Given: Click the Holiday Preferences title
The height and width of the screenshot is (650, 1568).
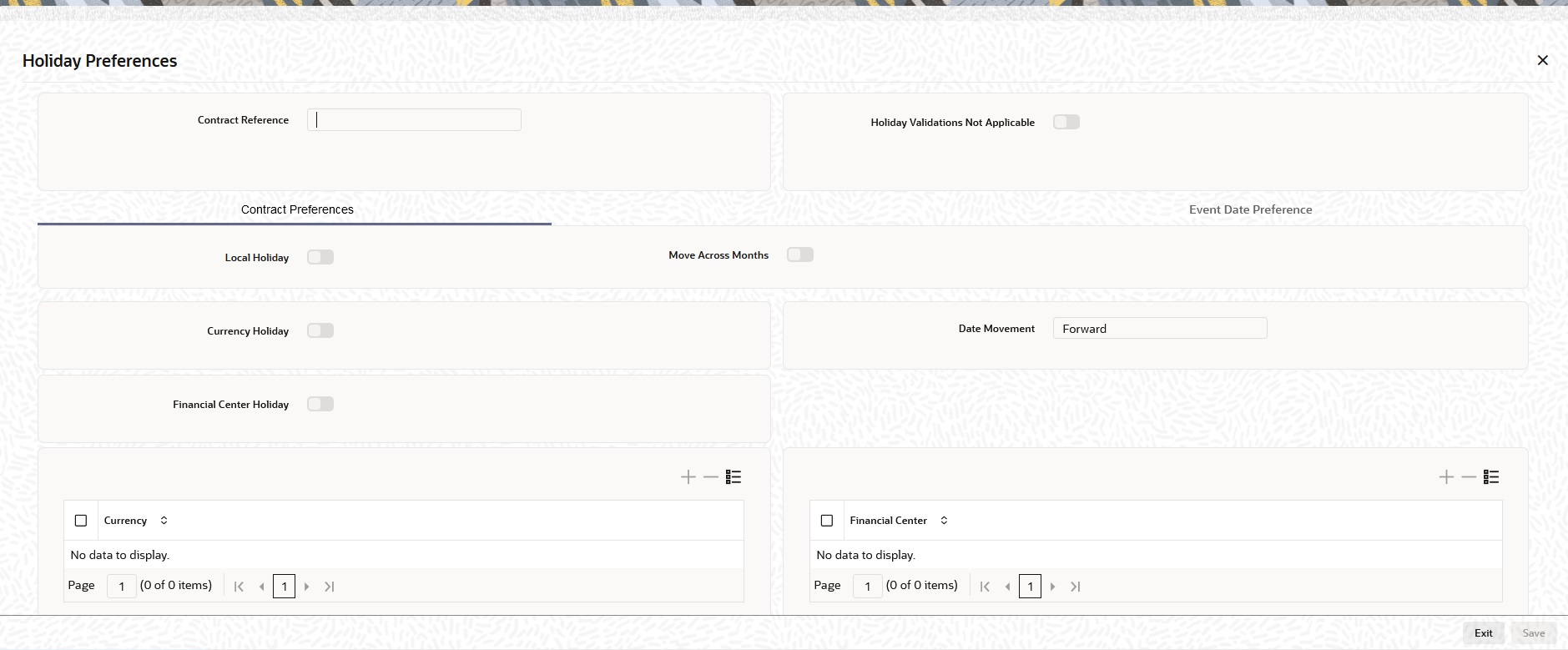Looking at the screenshot, I should (x=99, y=61).
